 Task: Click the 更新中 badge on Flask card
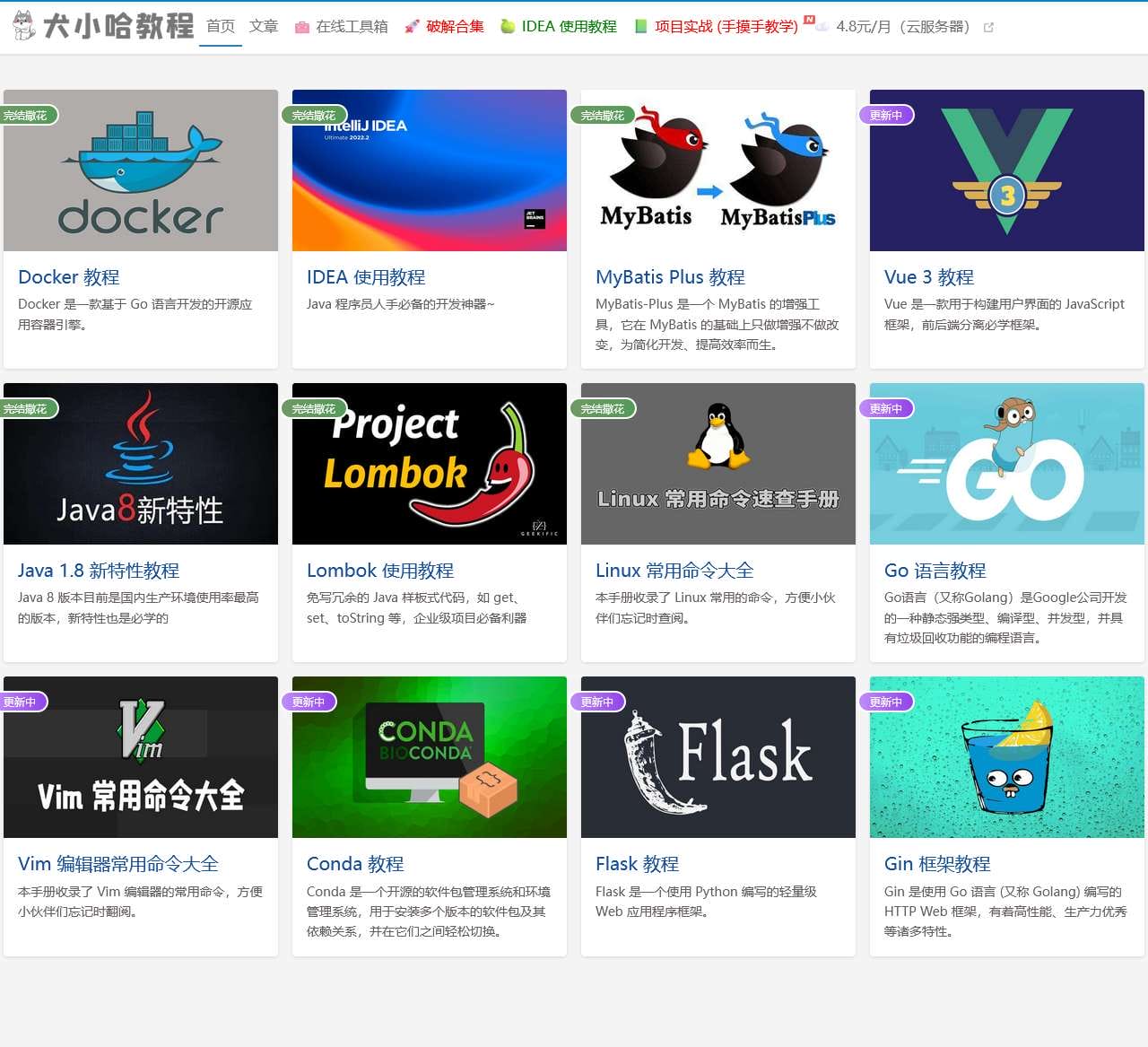tap(597, 702)
